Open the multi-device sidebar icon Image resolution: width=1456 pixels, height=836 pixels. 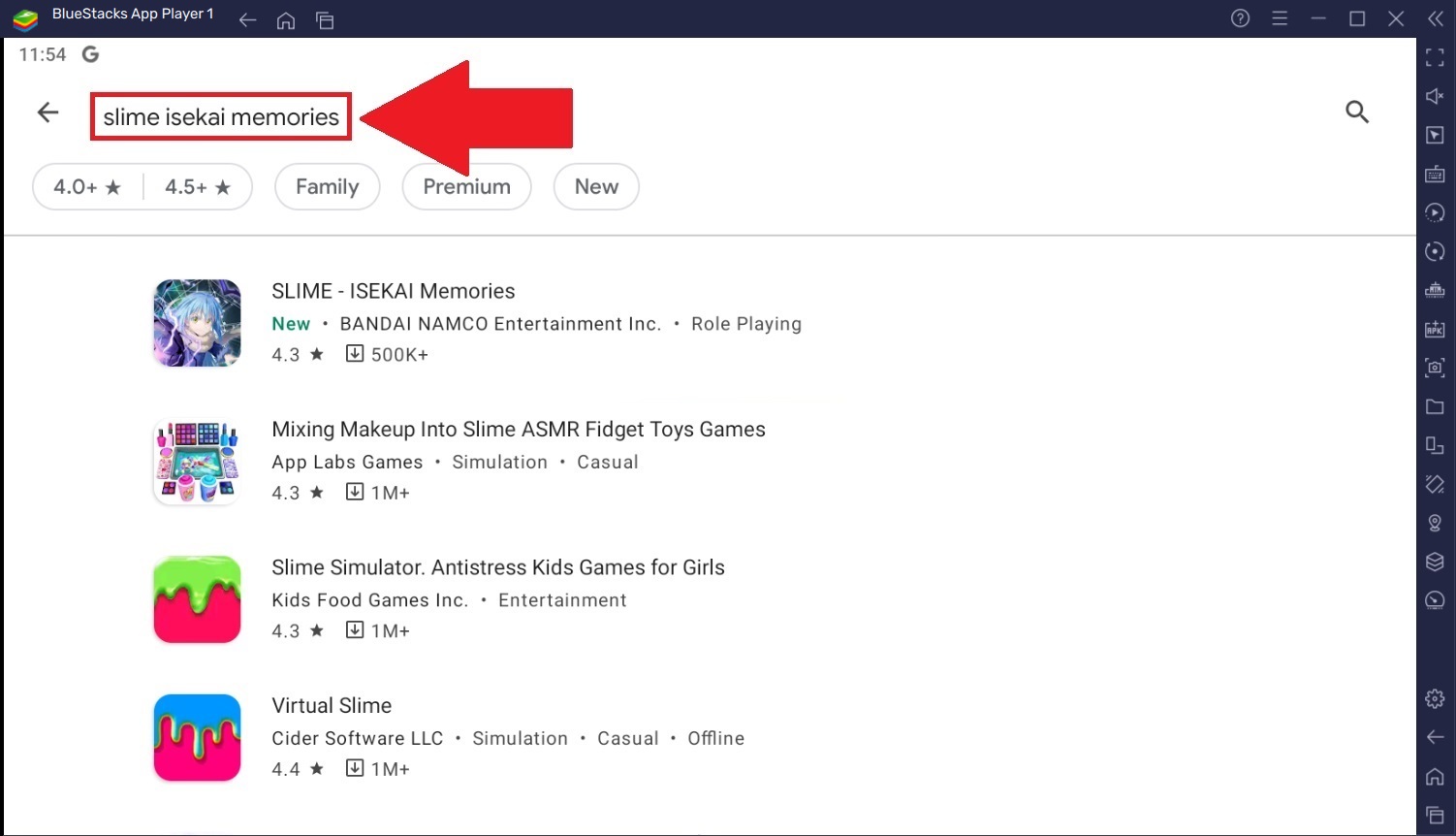1436,445
